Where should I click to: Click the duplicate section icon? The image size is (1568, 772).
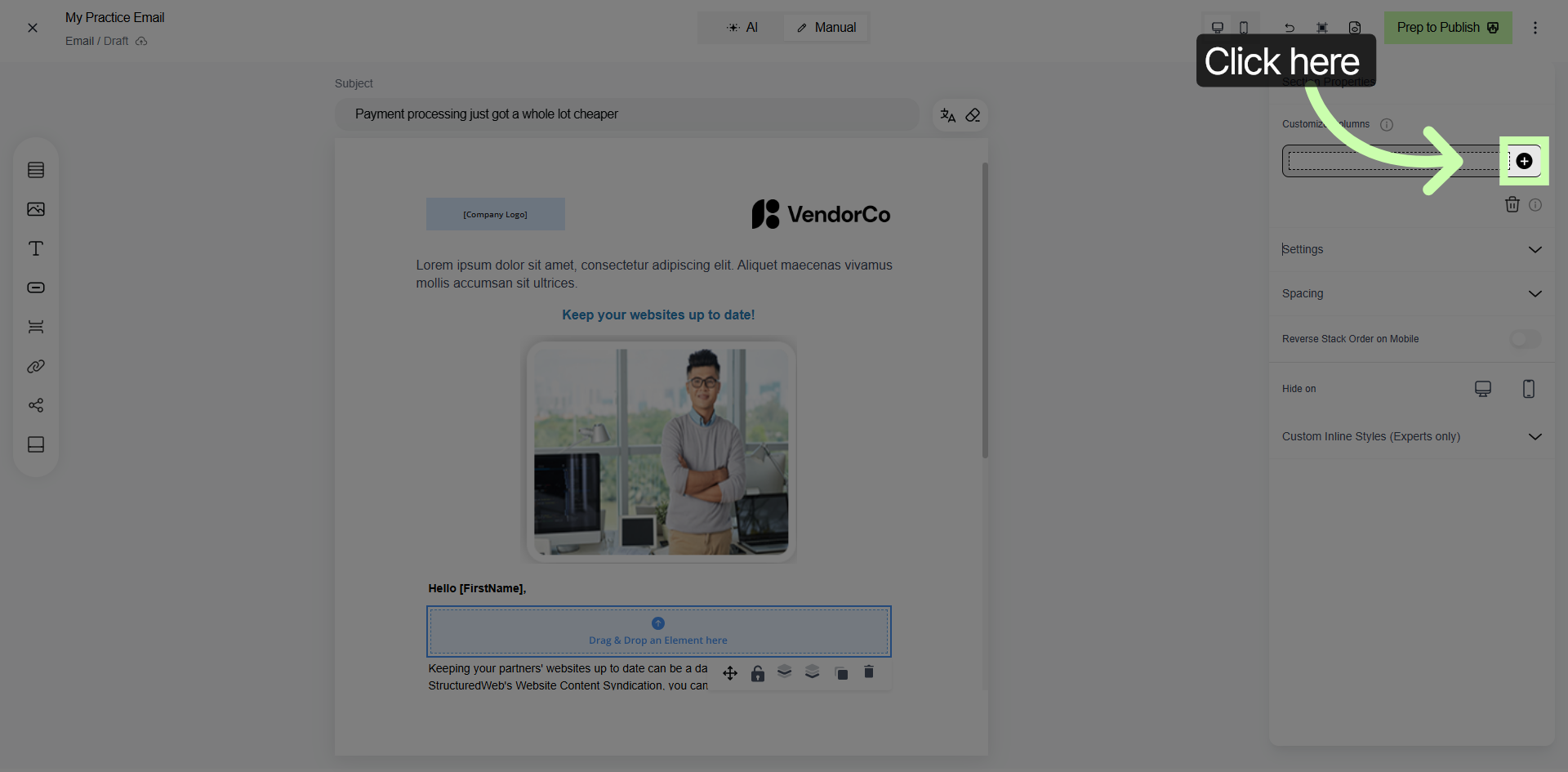[x=841, y=673]
